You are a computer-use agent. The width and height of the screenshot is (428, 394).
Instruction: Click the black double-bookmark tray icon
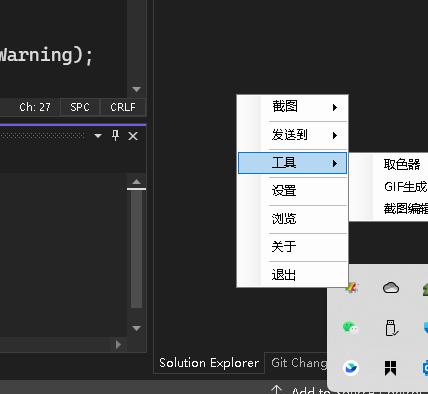(x=391, y=368)
